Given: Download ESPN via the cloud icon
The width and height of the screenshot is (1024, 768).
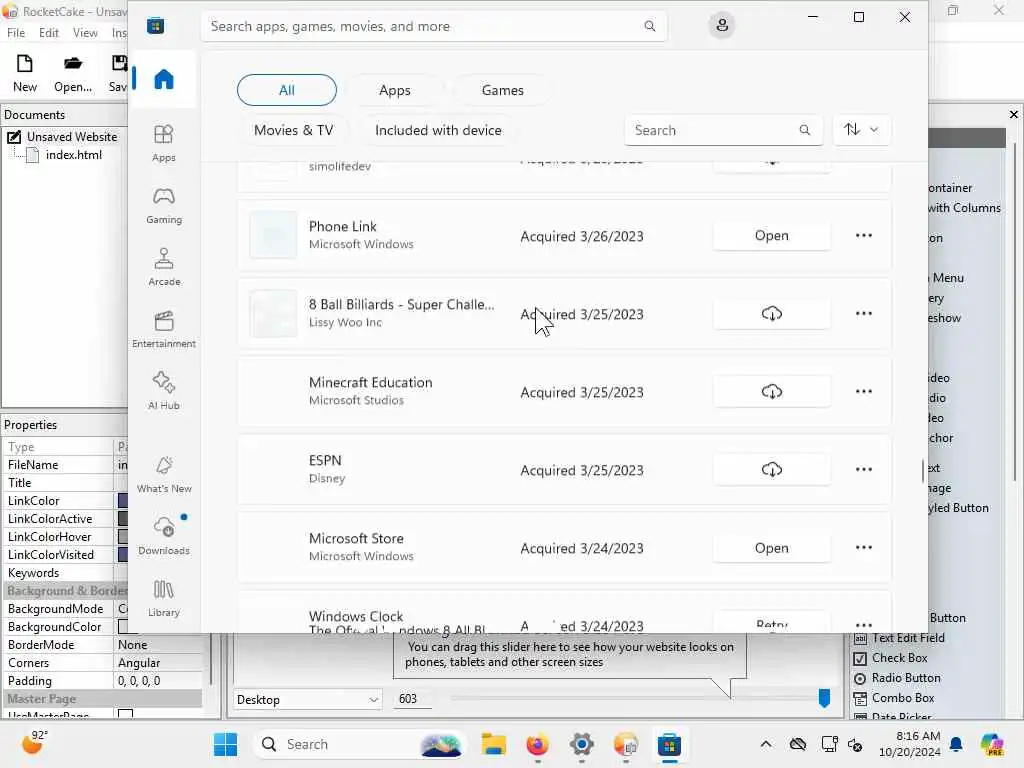Looking at the screenshot, I should tap(772, 470).
